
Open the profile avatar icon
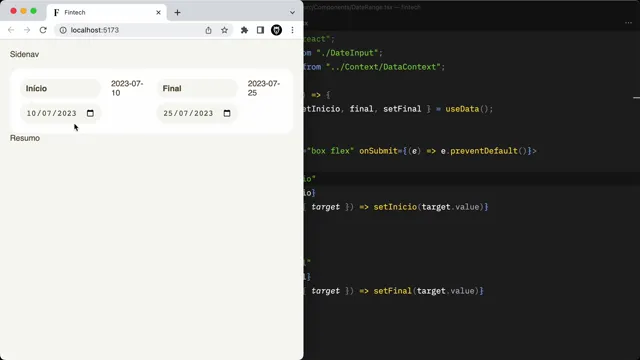[x=276, y=30]
